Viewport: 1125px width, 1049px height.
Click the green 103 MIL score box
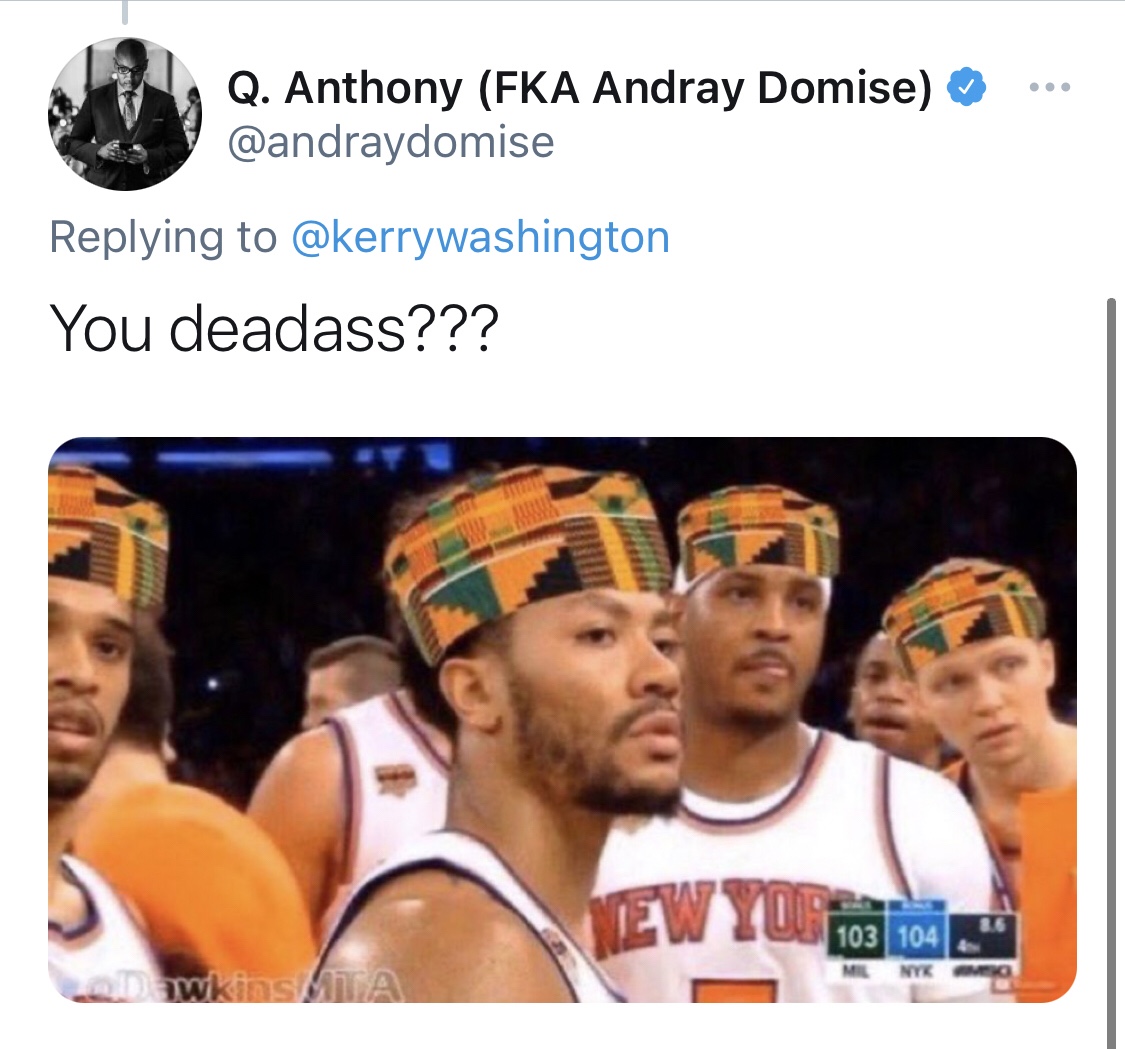point(857,936)
